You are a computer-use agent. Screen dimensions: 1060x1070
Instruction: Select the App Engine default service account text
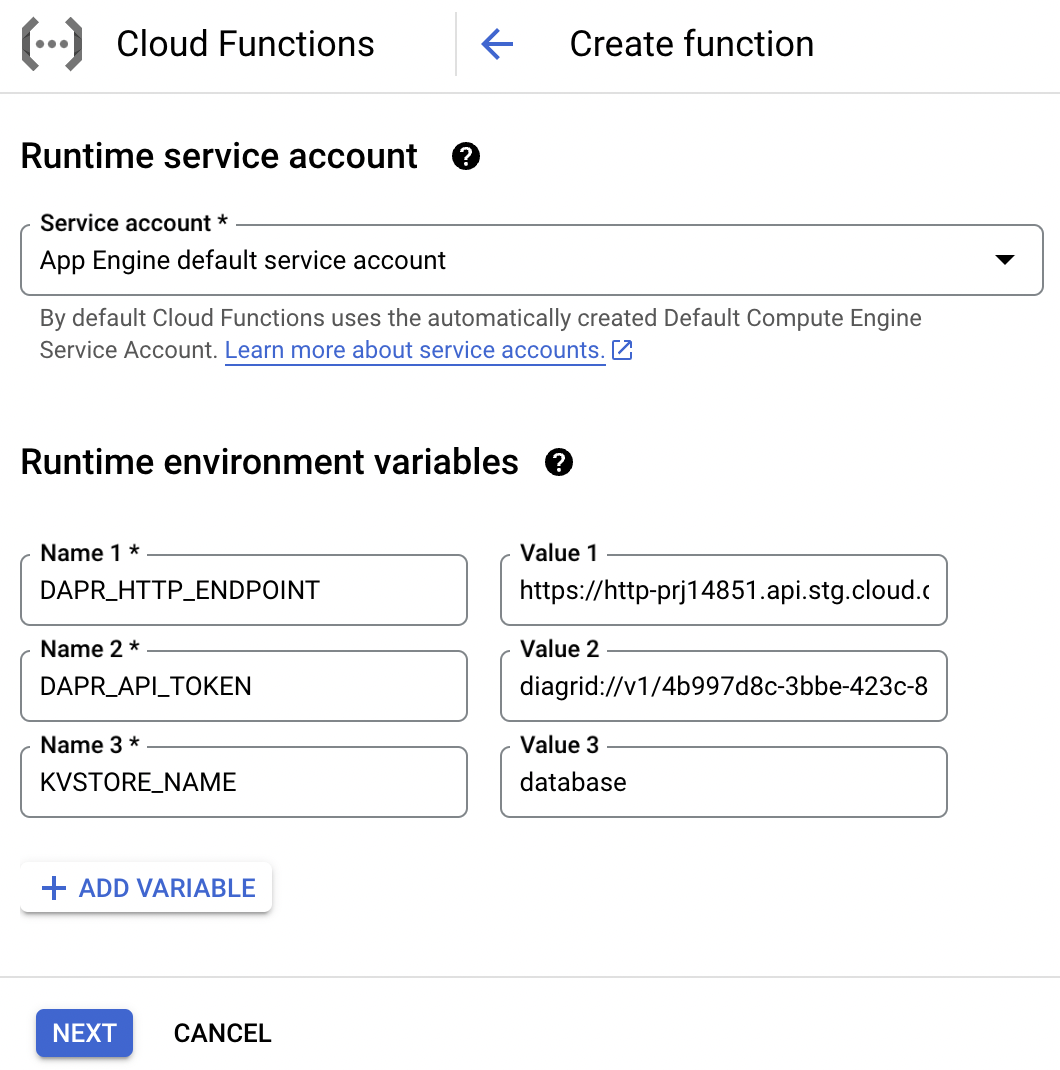243,261
